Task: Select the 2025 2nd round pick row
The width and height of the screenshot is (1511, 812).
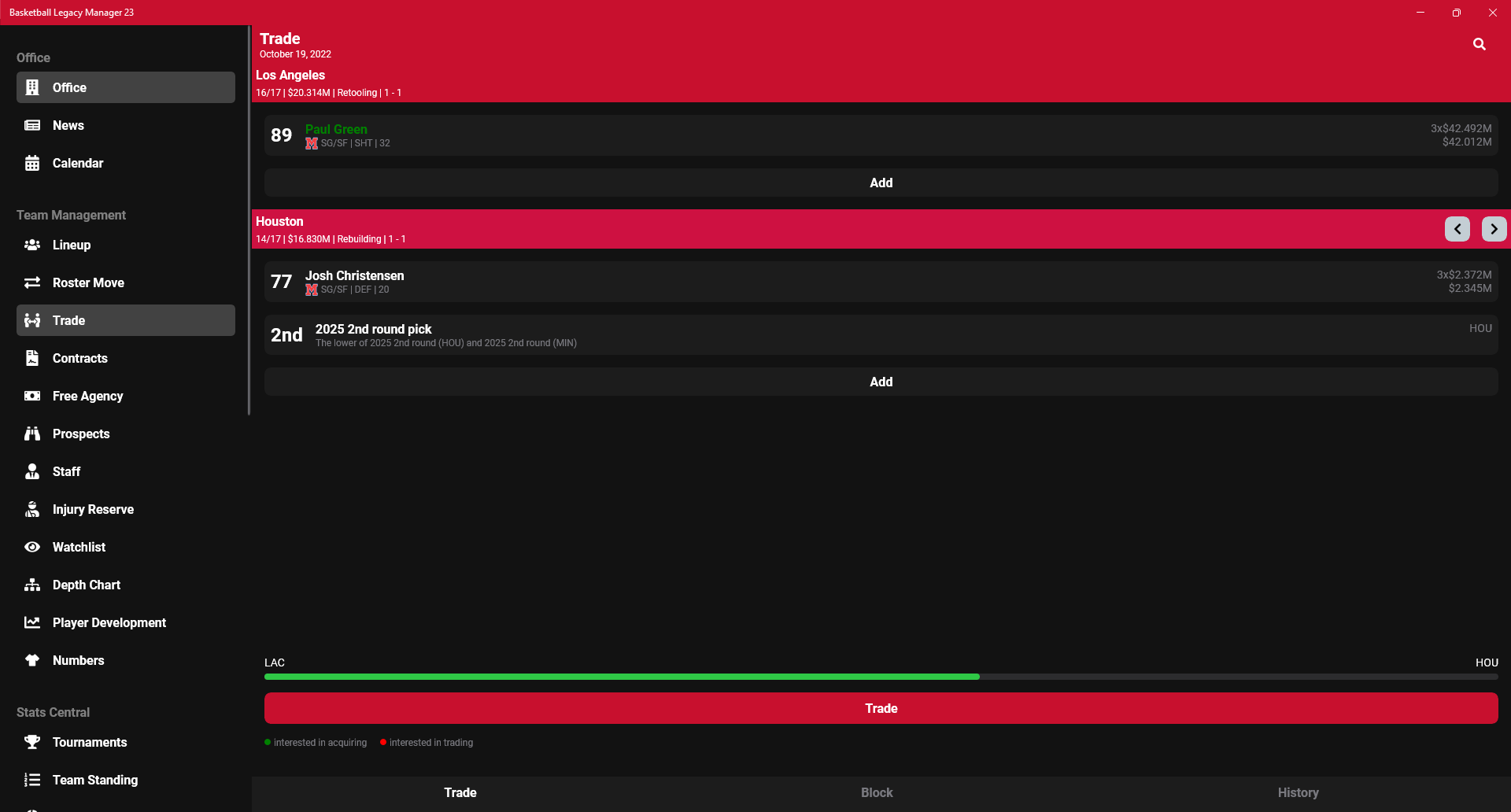Action: click(881, 335)
